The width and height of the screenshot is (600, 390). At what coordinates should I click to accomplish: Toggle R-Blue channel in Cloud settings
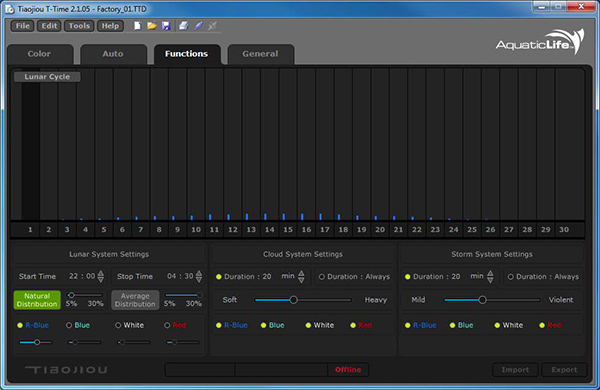[x=218, y=325]
